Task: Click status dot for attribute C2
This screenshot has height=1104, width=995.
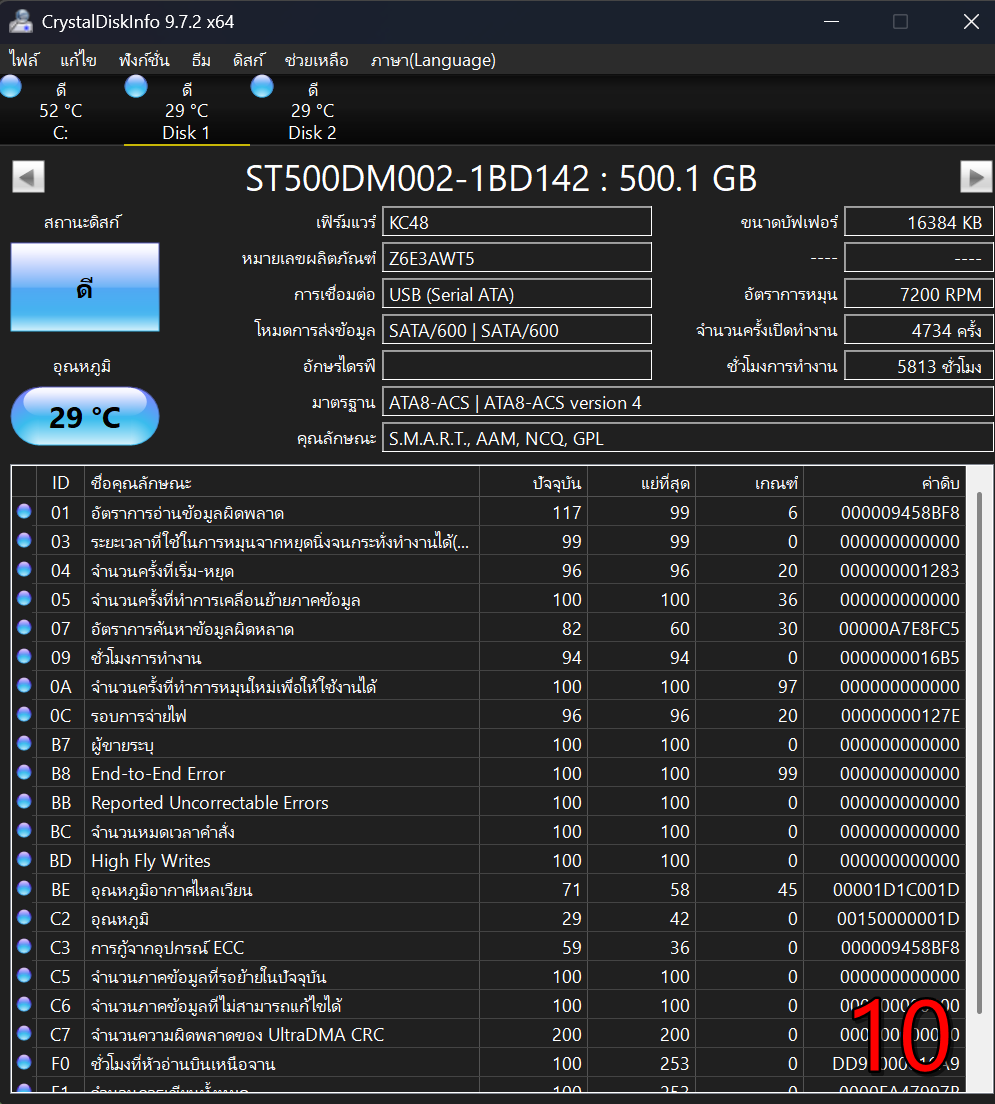Action: tap(24, 919)
